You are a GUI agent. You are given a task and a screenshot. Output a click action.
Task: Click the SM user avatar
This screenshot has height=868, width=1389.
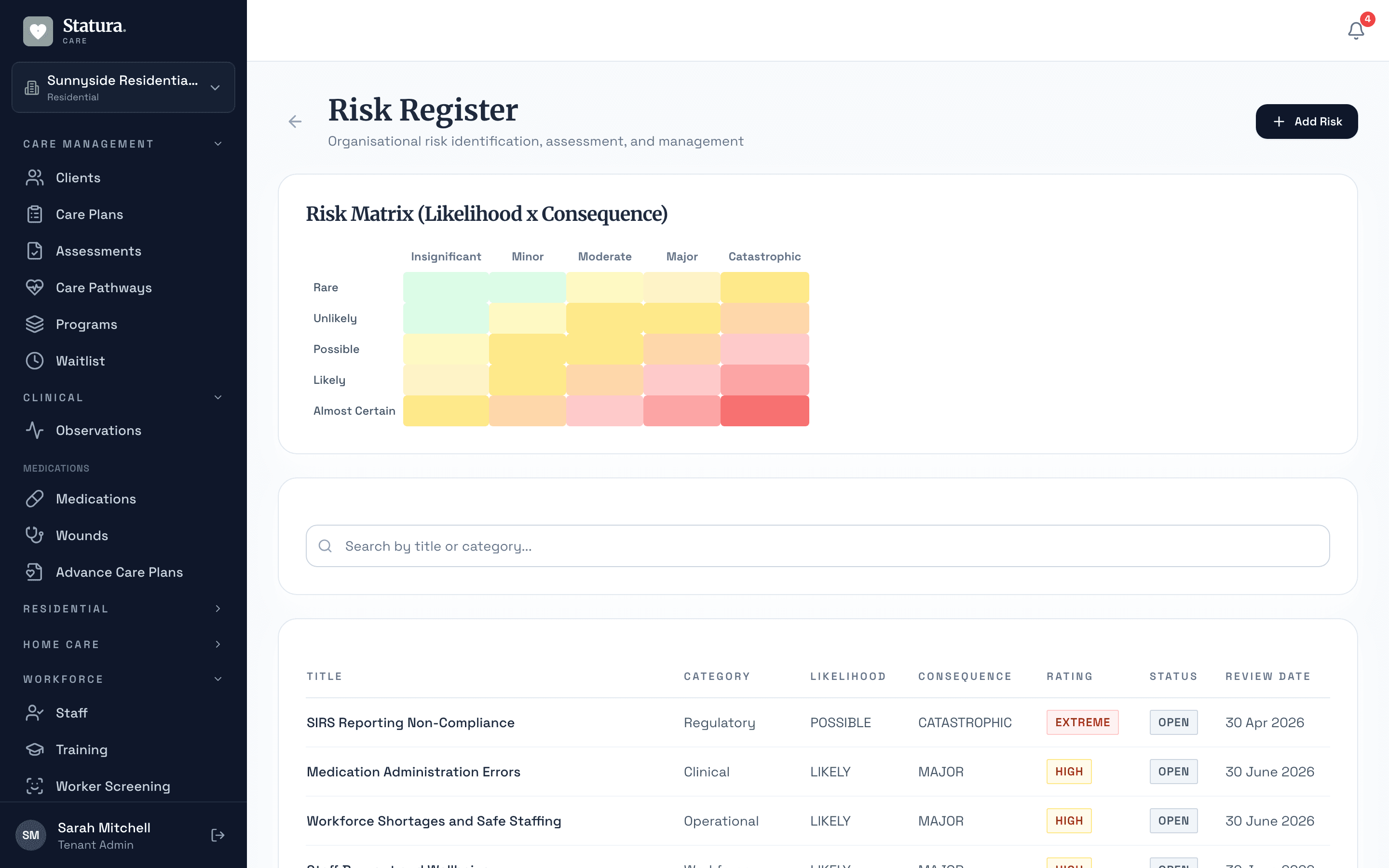(31, 835)
